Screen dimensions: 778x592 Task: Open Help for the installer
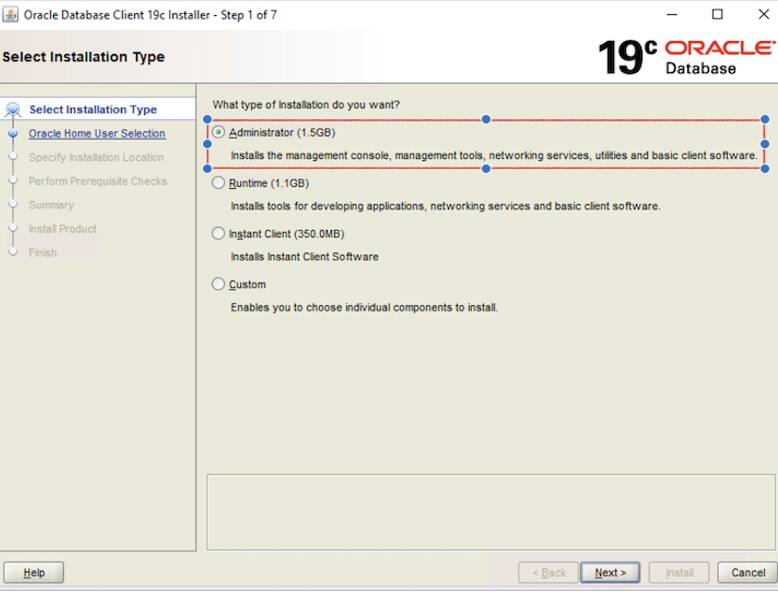point(34,573)
